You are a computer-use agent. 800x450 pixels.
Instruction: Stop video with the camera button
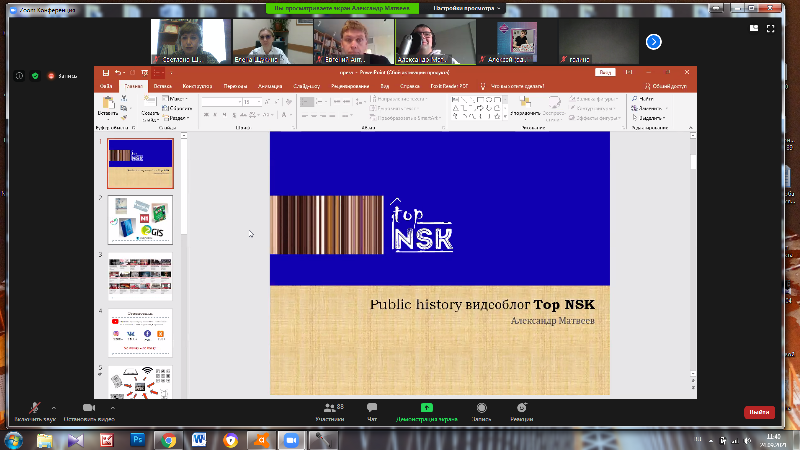click(x=89, y=412)
